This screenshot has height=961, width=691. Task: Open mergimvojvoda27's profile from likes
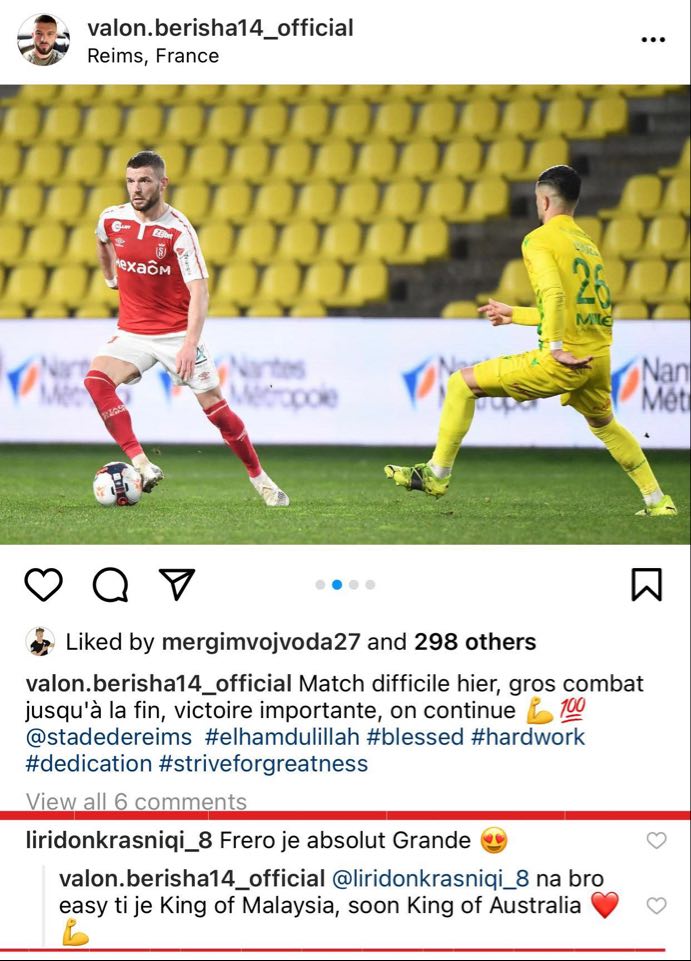(261, 642)
